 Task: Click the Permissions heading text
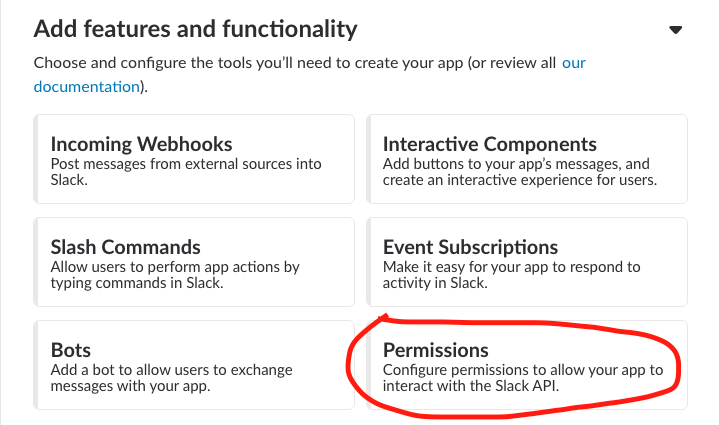click(436, 350)
